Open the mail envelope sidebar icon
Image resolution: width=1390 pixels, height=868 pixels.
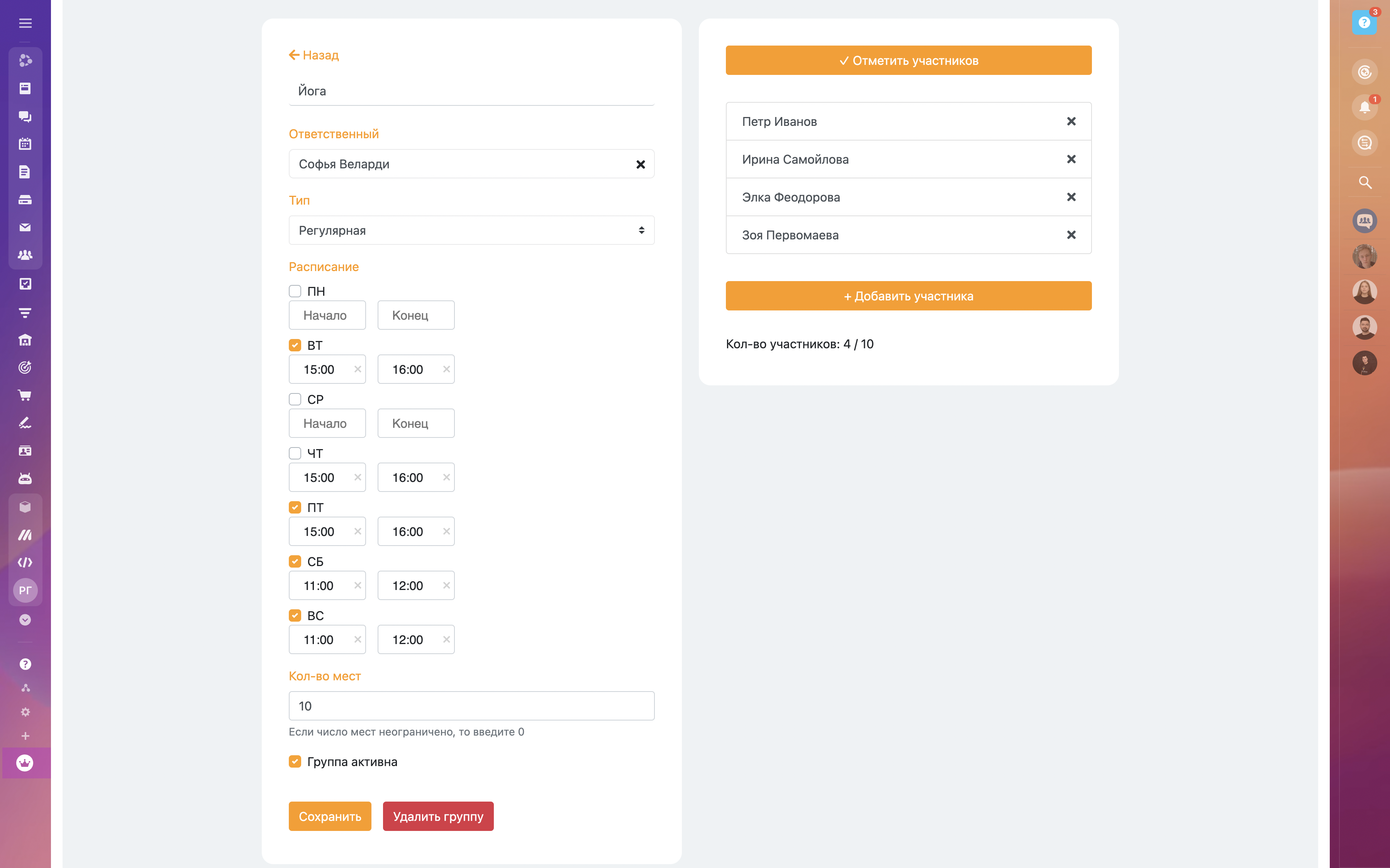pos(25,227)
